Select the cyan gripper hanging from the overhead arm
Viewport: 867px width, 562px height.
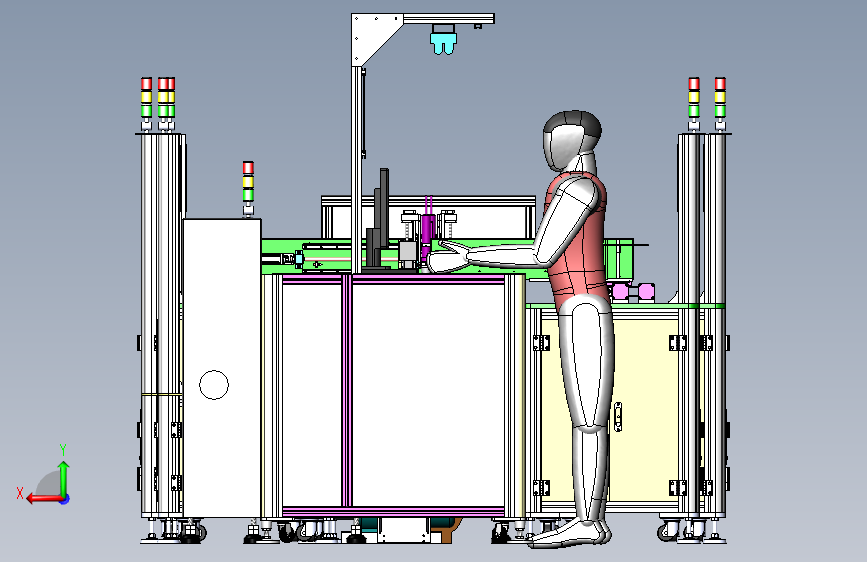tap(444, 44)
